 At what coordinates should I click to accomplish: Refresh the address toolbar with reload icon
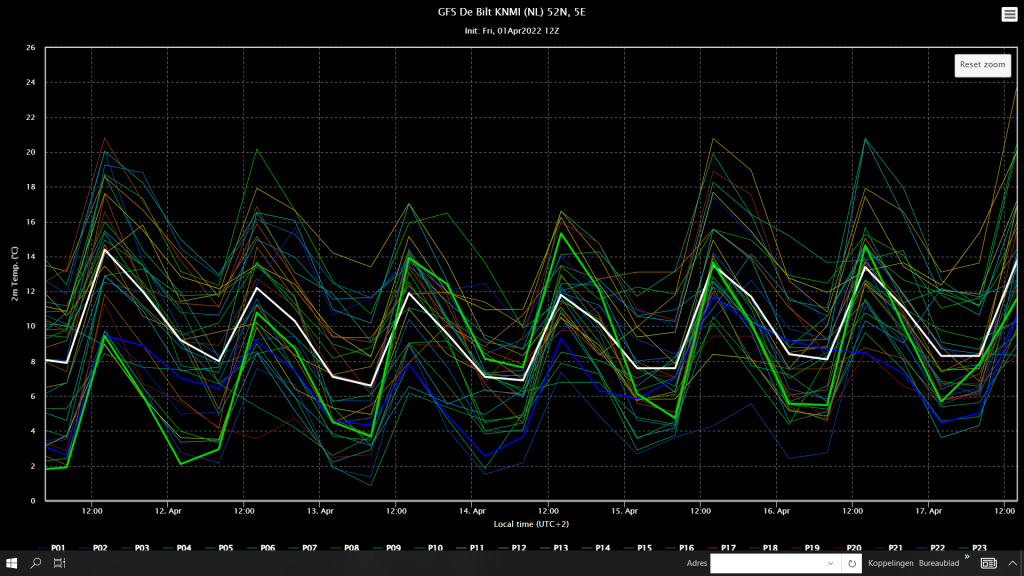click(852, 564)
